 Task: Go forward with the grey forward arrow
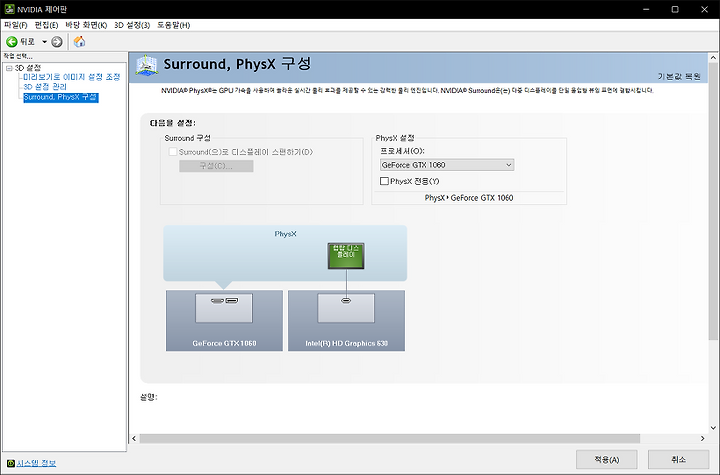[56, 42]
